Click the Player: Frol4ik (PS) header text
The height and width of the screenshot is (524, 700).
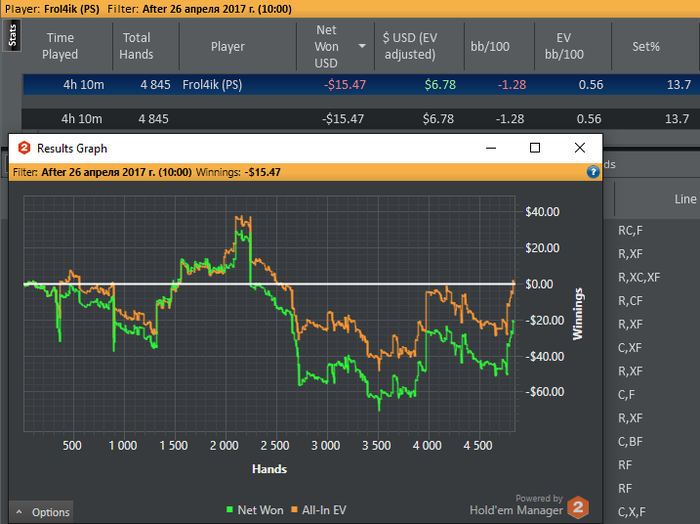(52, 9)
